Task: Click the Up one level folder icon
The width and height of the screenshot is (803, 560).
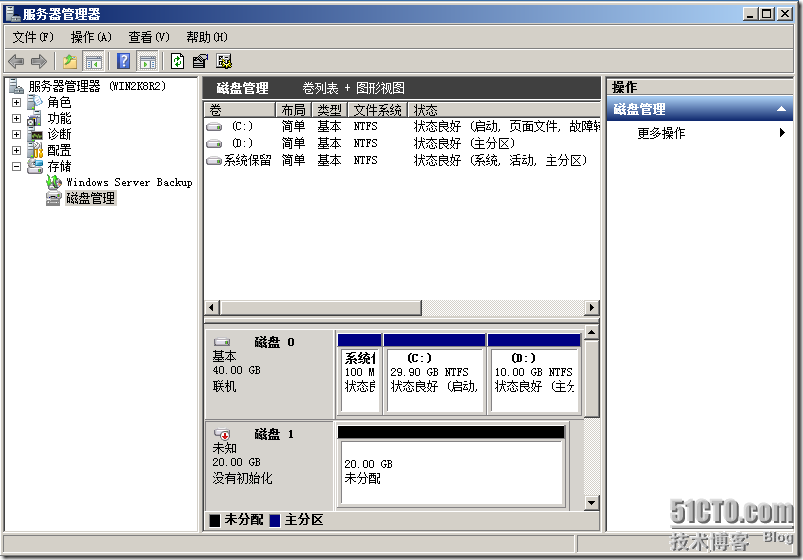Action: click(70, 62)
